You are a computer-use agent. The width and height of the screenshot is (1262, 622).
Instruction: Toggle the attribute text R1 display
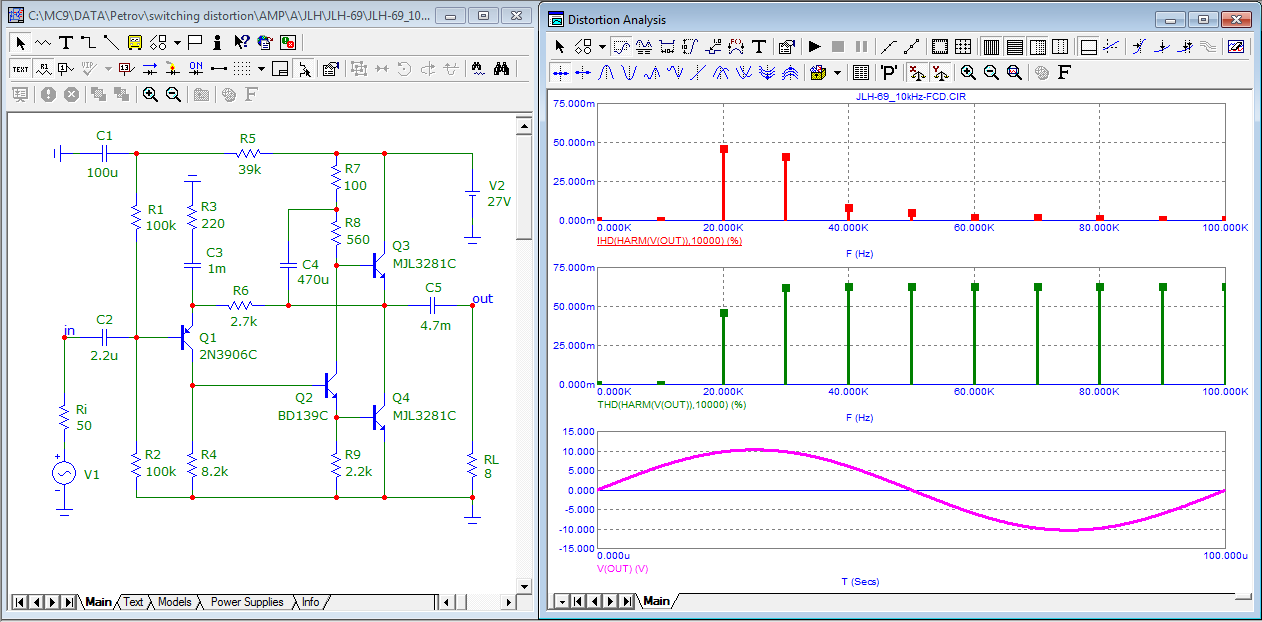point(43,69)
